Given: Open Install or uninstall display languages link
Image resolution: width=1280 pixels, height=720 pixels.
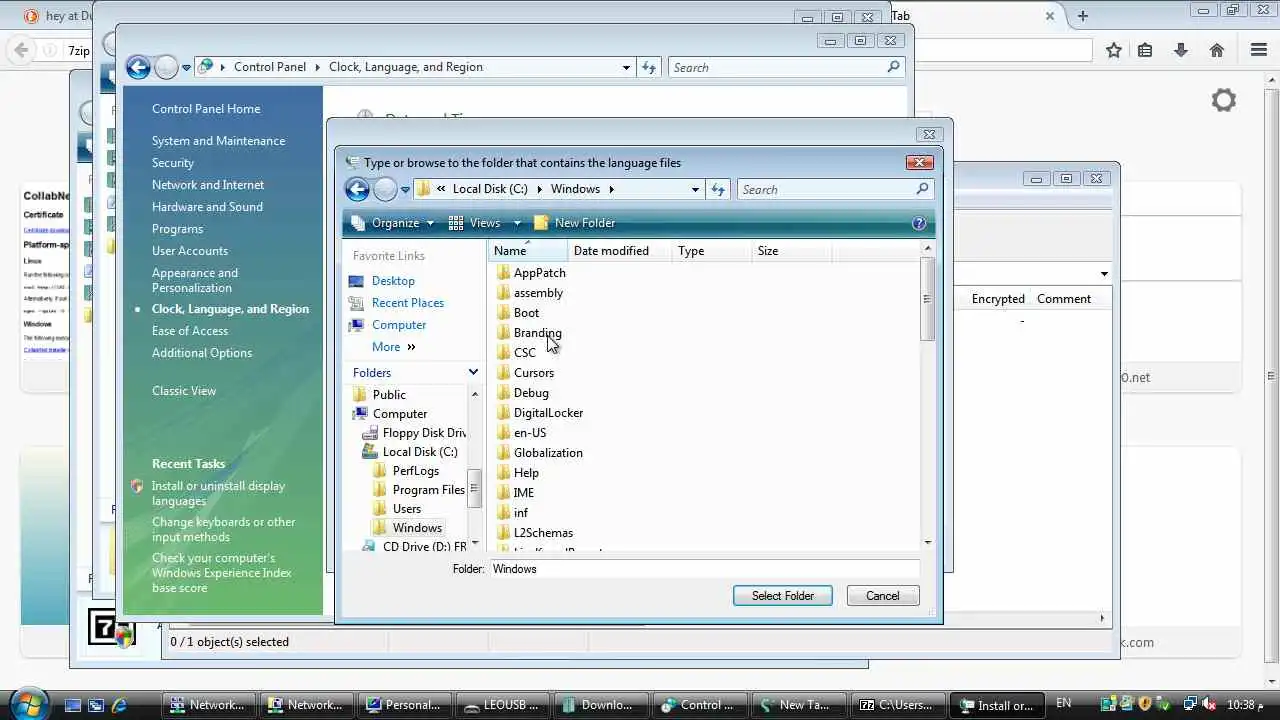Looking at the screenshot, I should [218, 493].
